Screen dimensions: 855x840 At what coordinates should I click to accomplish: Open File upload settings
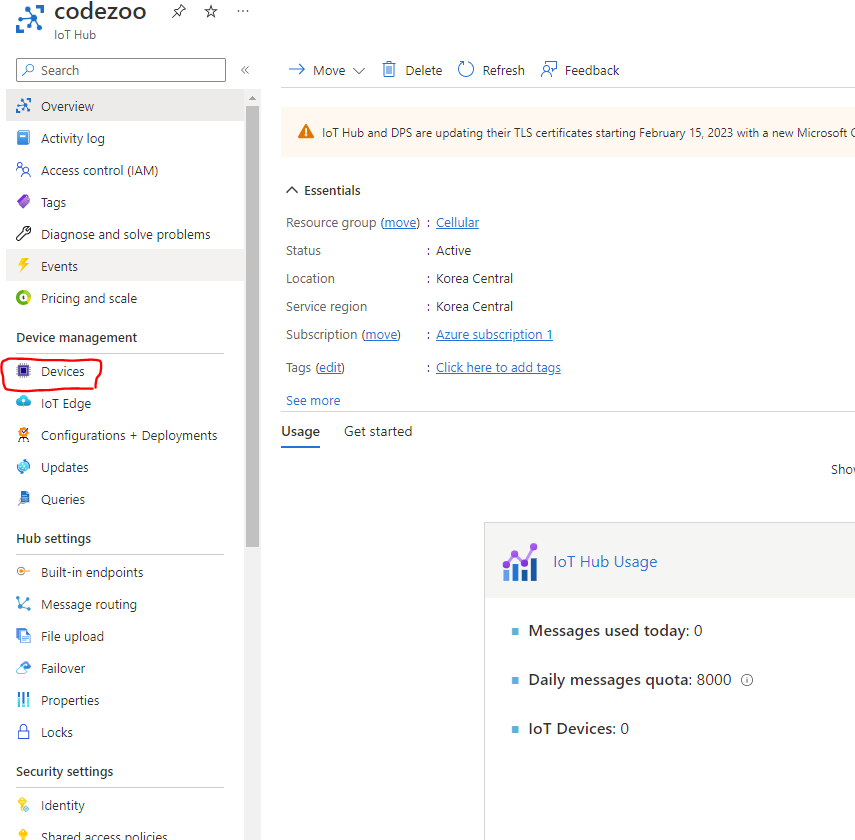pyautogui.click(x=125, y=636)
